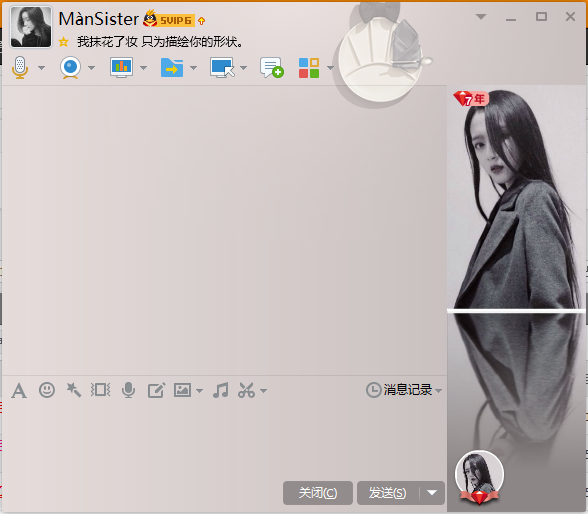
Task: Open the presentation demo screen icon
Action: (x=122, y=67)
